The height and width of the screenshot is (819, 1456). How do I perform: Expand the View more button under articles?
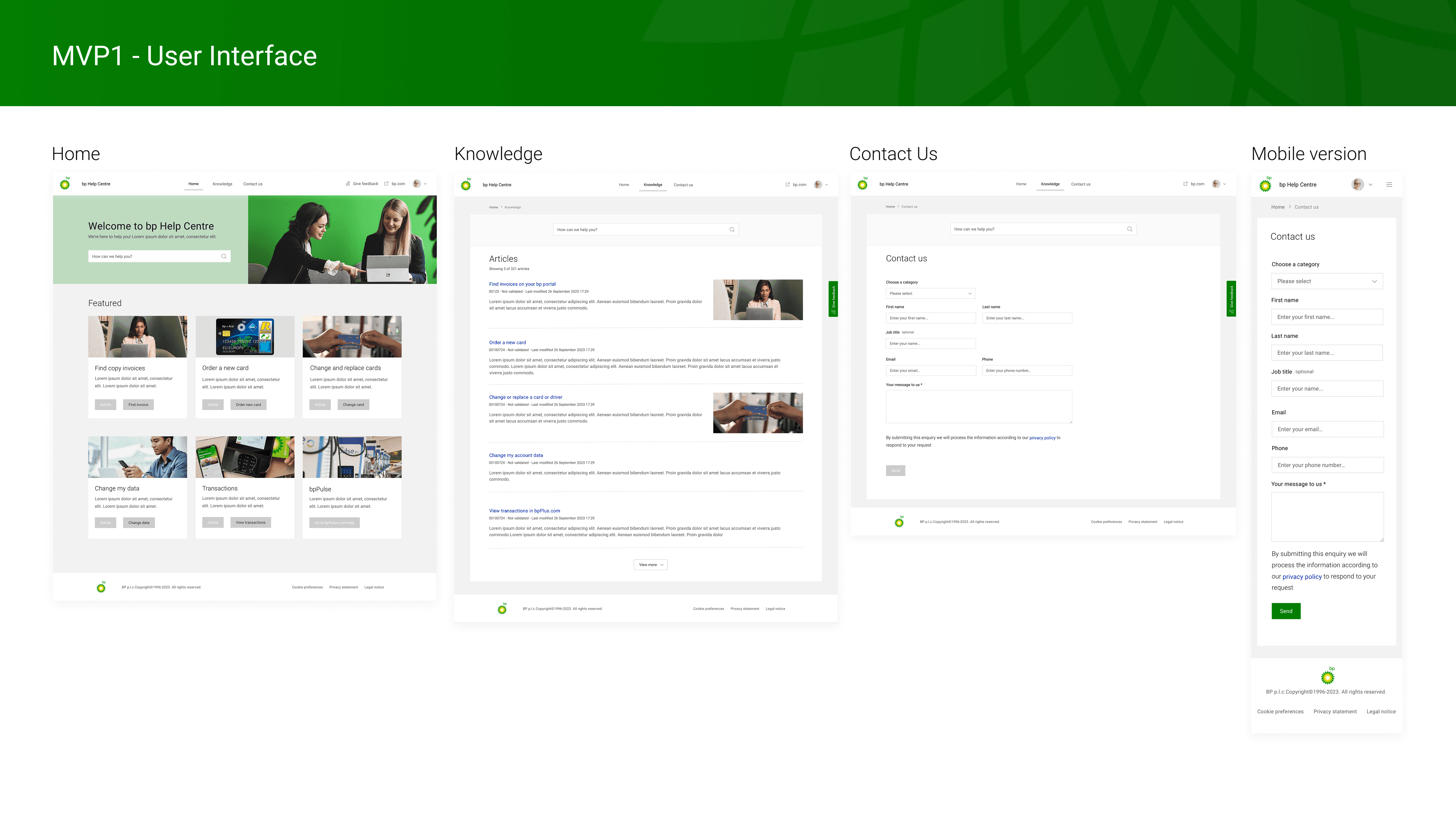(651, 565)
